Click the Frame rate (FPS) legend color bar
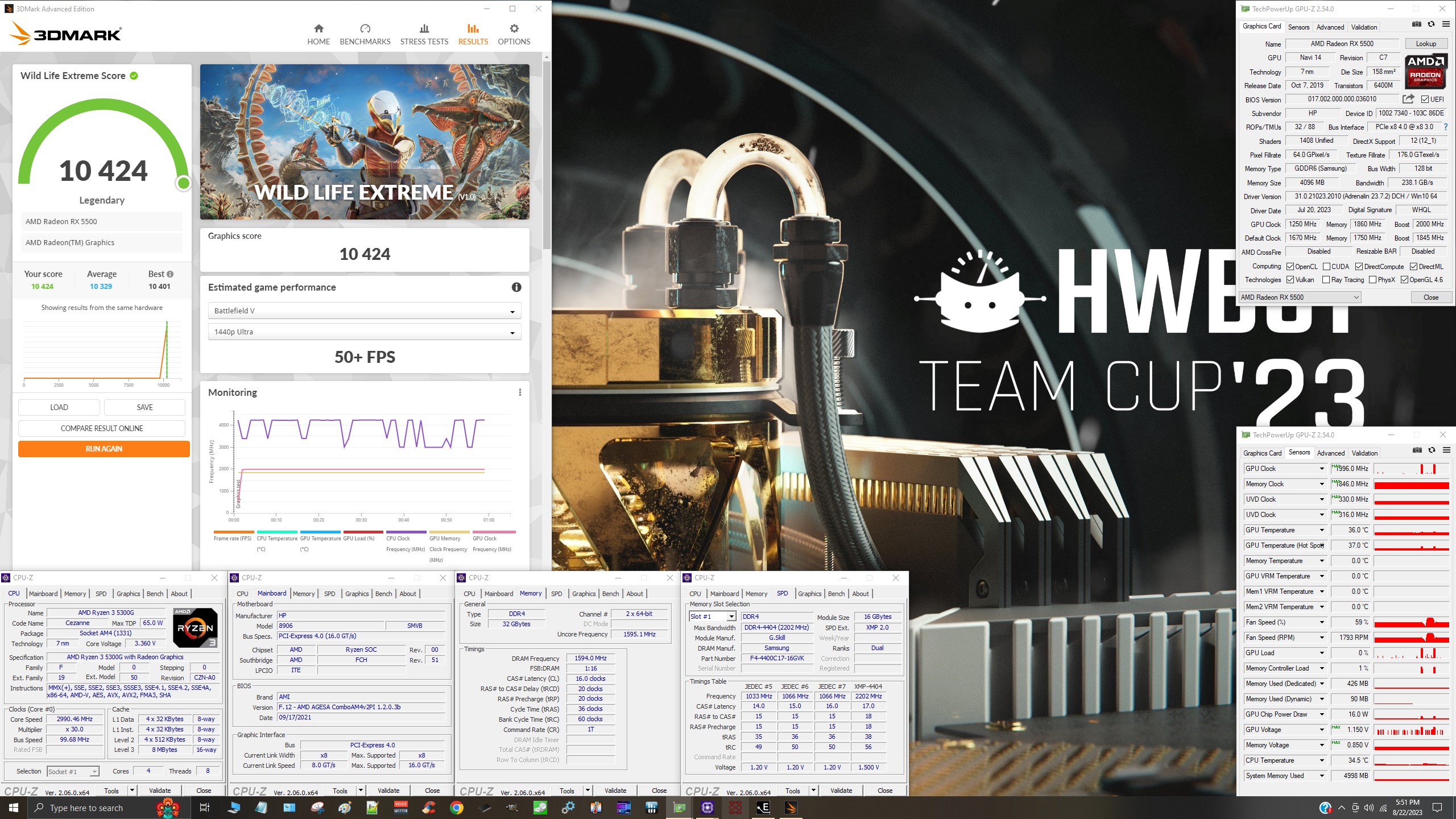 coord(233,532)
